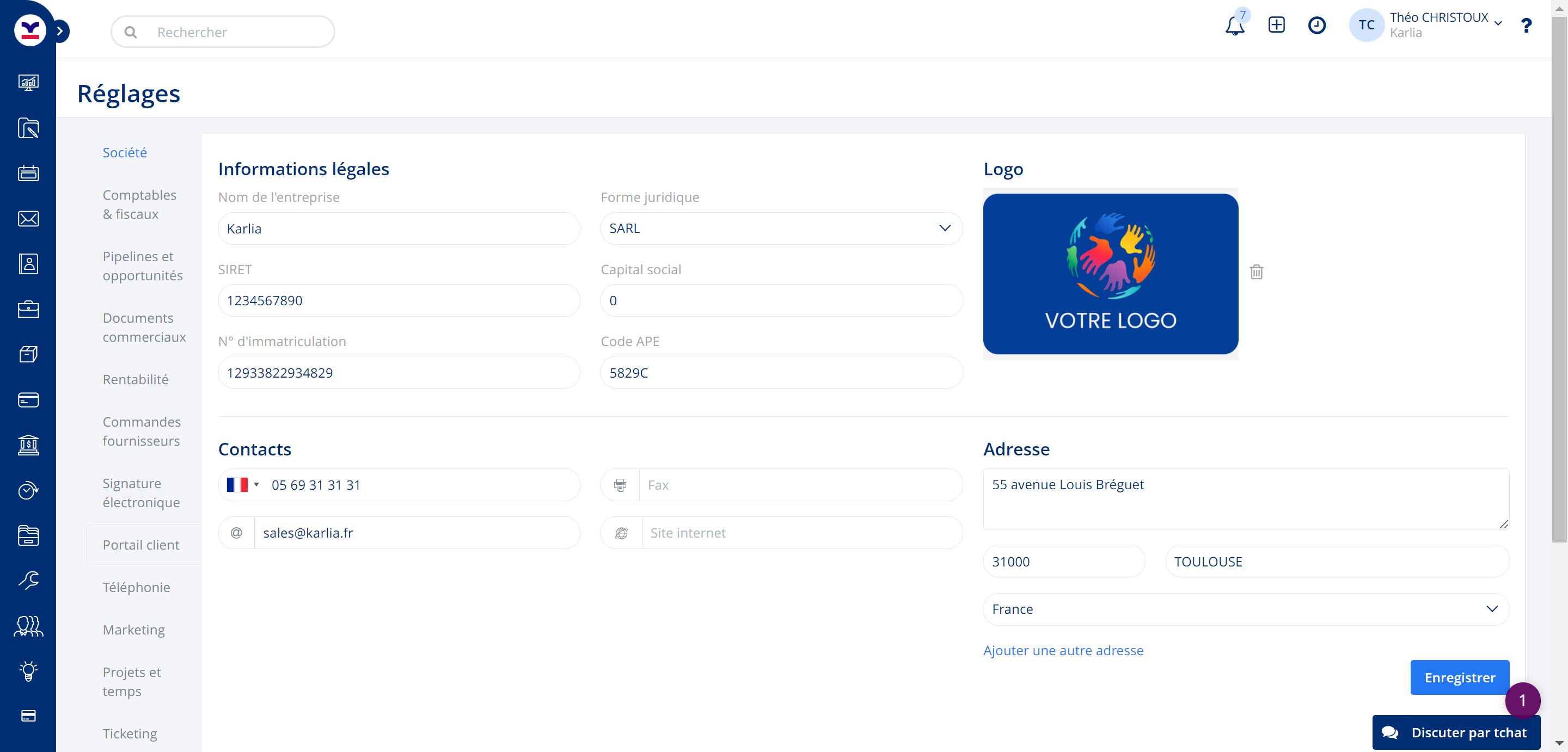Go to the Comptables & fiscaux settings

[139, 205]
